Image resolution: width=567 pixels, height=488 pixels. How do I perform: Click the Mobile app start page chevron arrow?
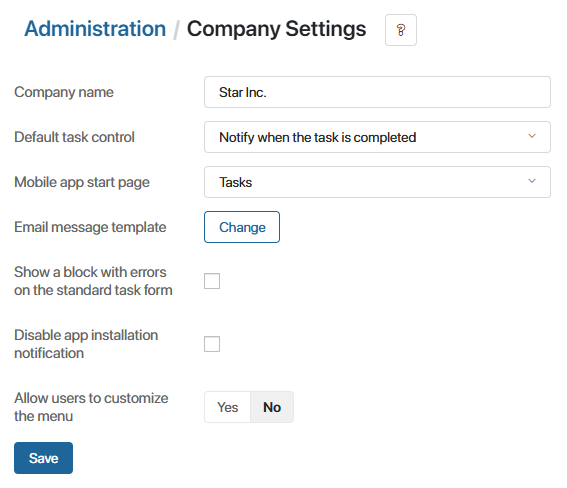(532, 181)
